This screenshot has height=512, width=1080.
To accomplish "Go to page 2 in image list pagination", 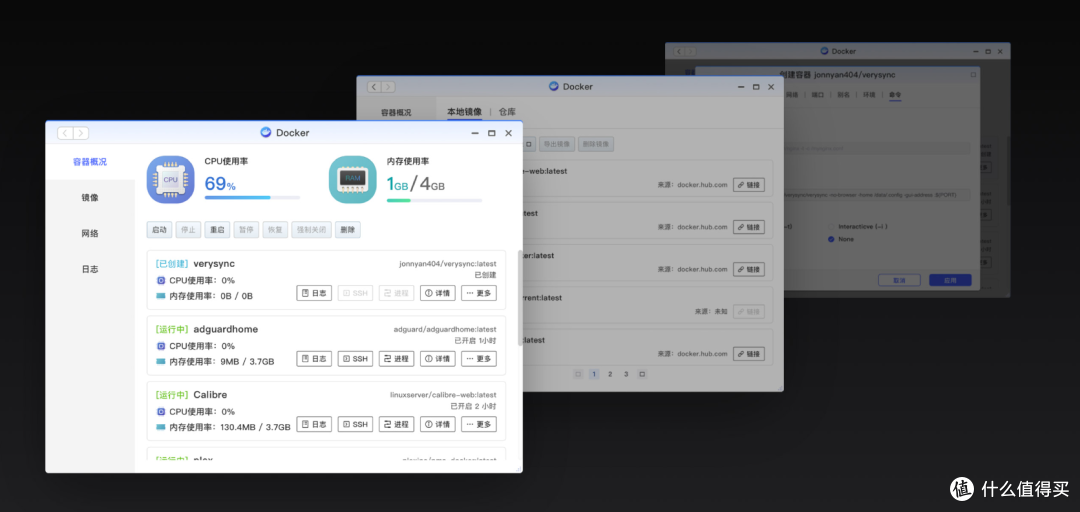I will (610, 374).
